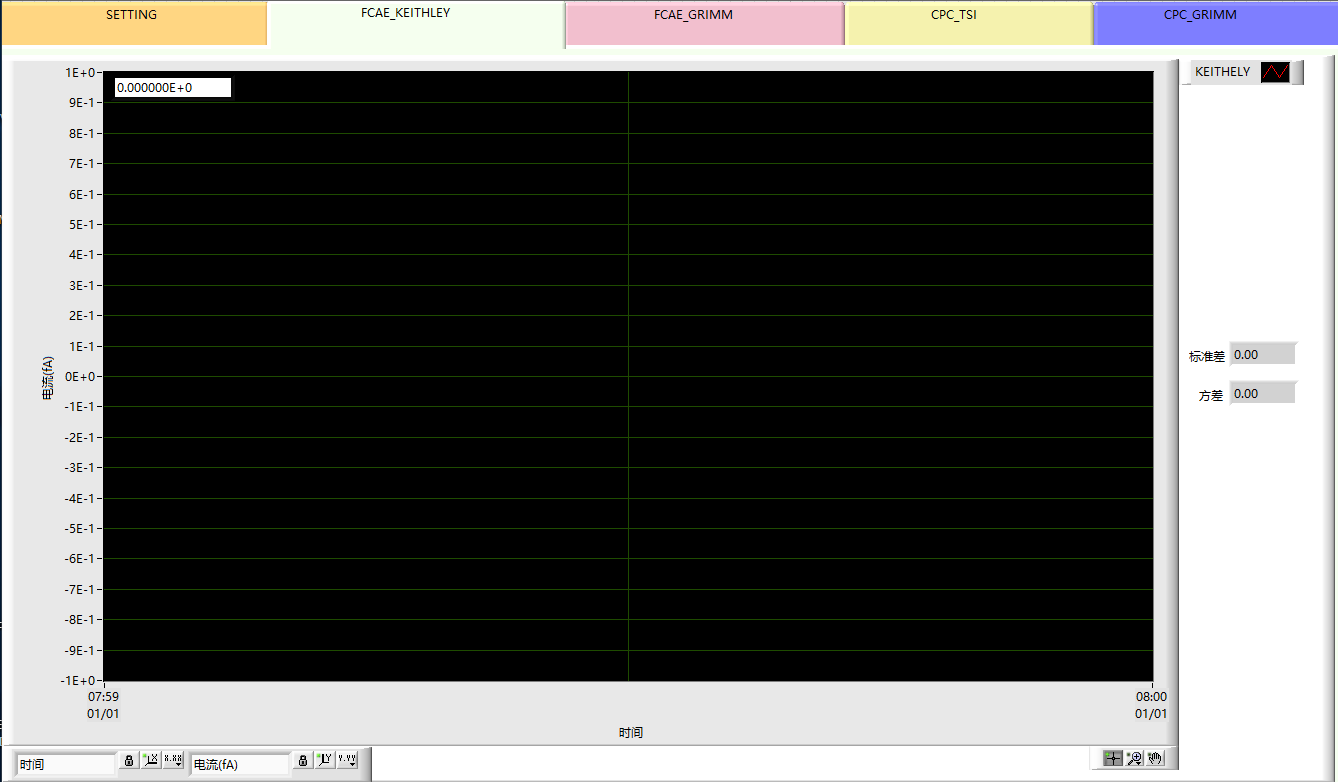Click the 时间 axis name field
This screenshot has width=1338, height=782.
point(65,764)
